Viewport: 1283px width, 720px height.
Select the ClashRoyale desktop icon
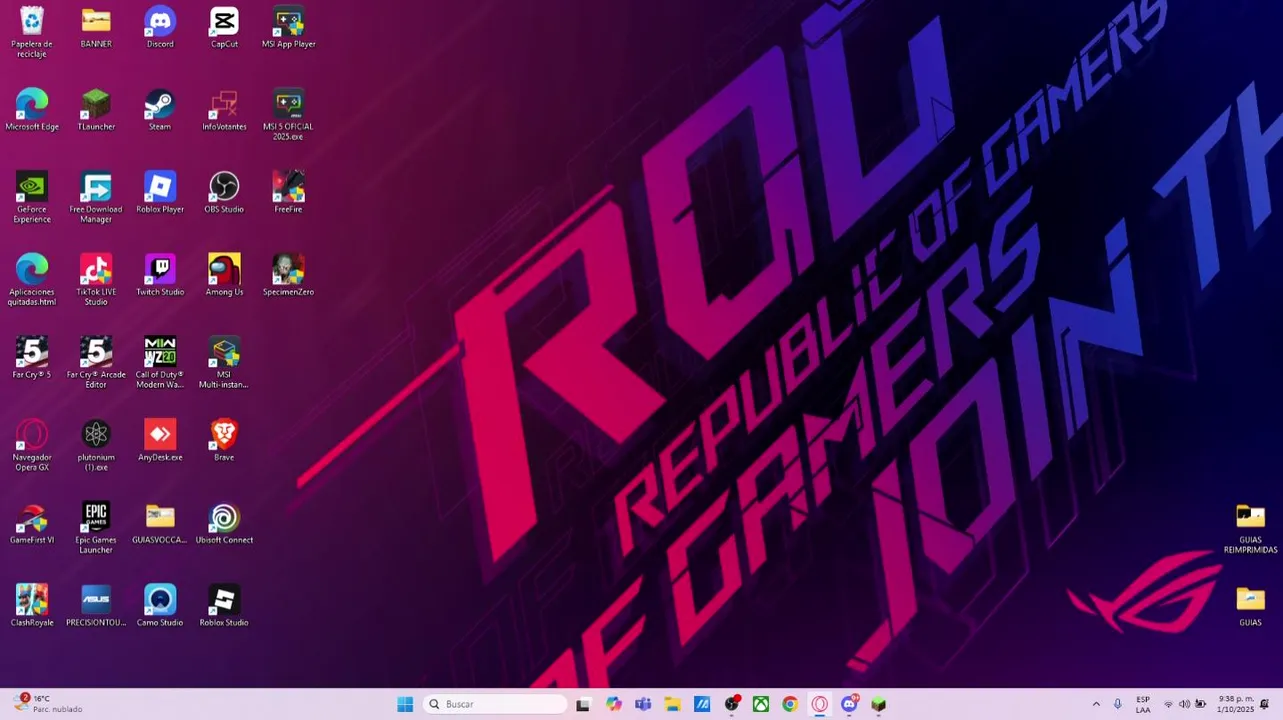click(32, 606)
